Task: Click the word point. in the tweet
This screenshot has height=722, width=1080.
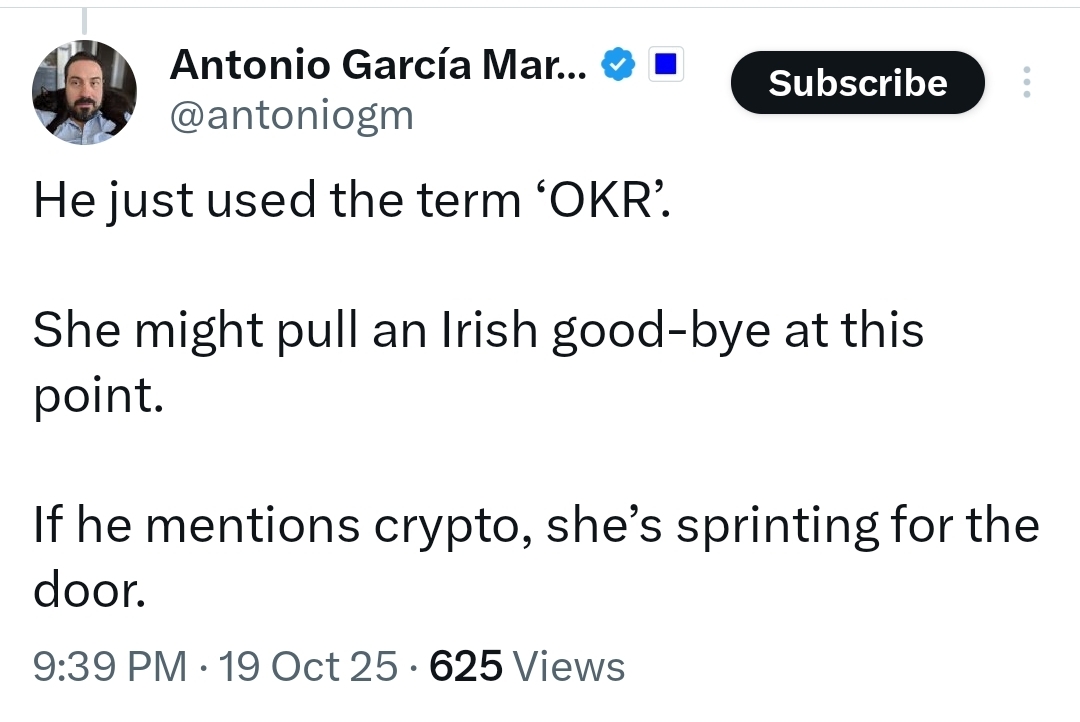Action: [x=97, y=396]
